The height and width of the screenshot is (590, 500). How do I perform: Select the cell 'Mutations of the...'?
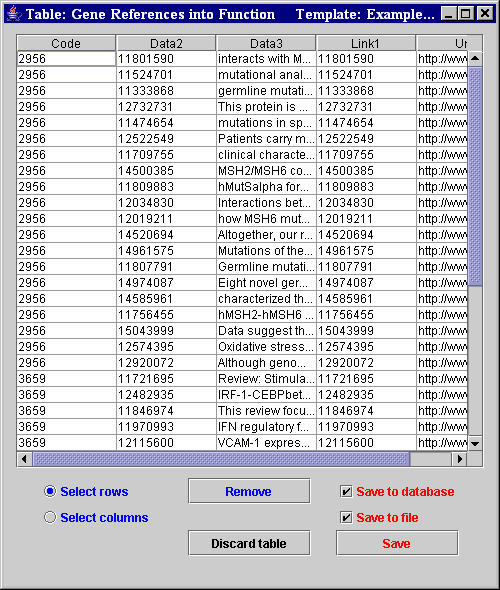(x=266, y=251)
